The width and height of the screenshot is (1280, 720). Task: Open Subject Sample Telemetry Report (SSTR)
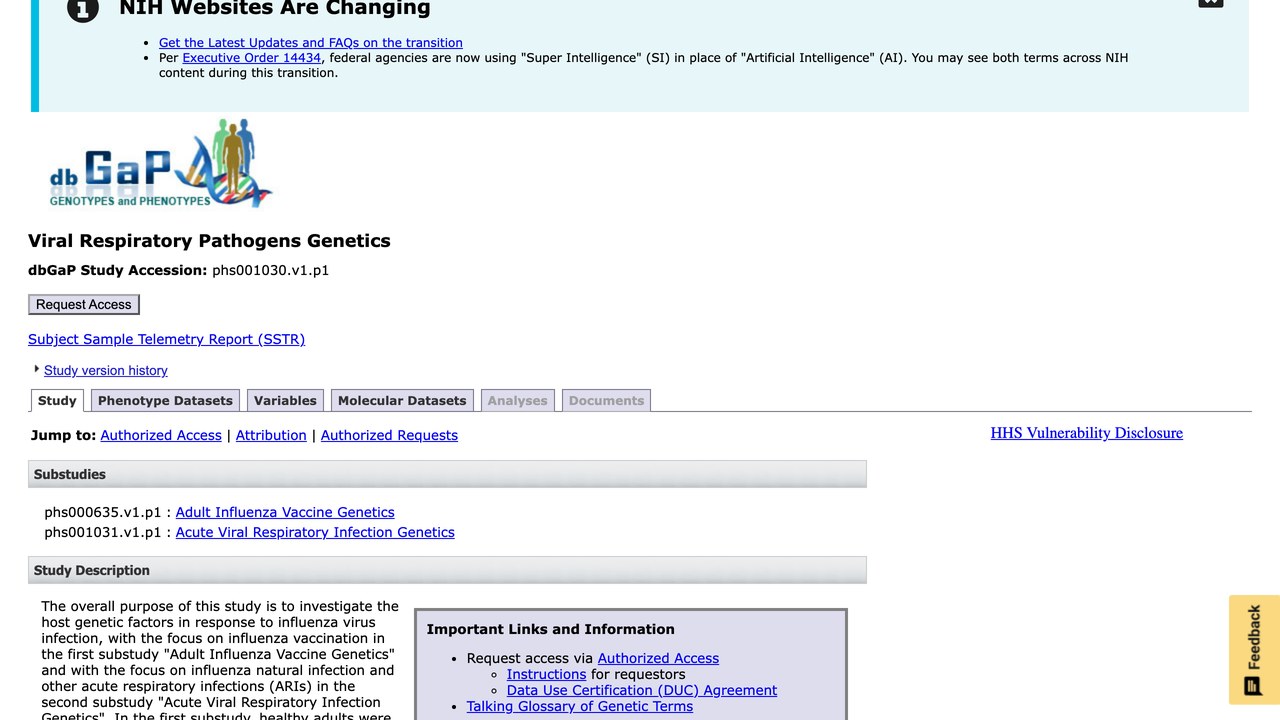coord(166,339)
